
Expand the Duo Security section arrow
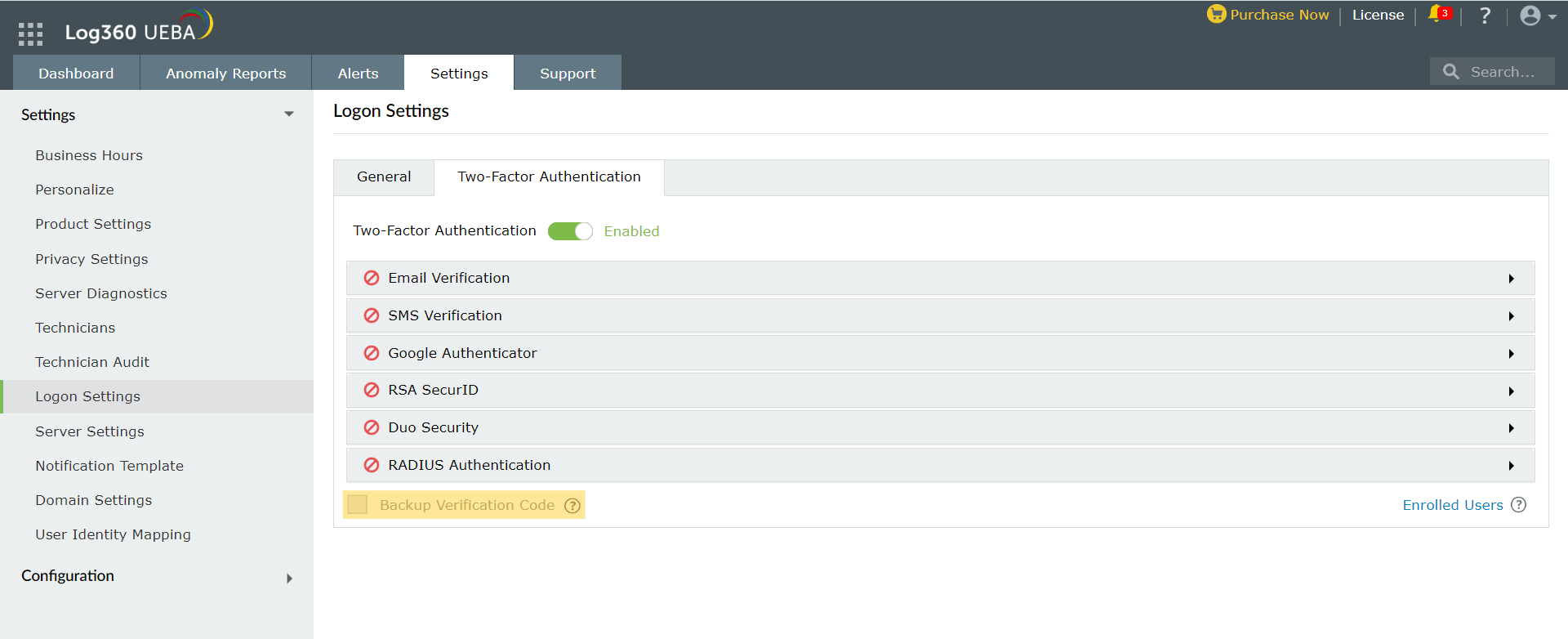pos(1511,428)
